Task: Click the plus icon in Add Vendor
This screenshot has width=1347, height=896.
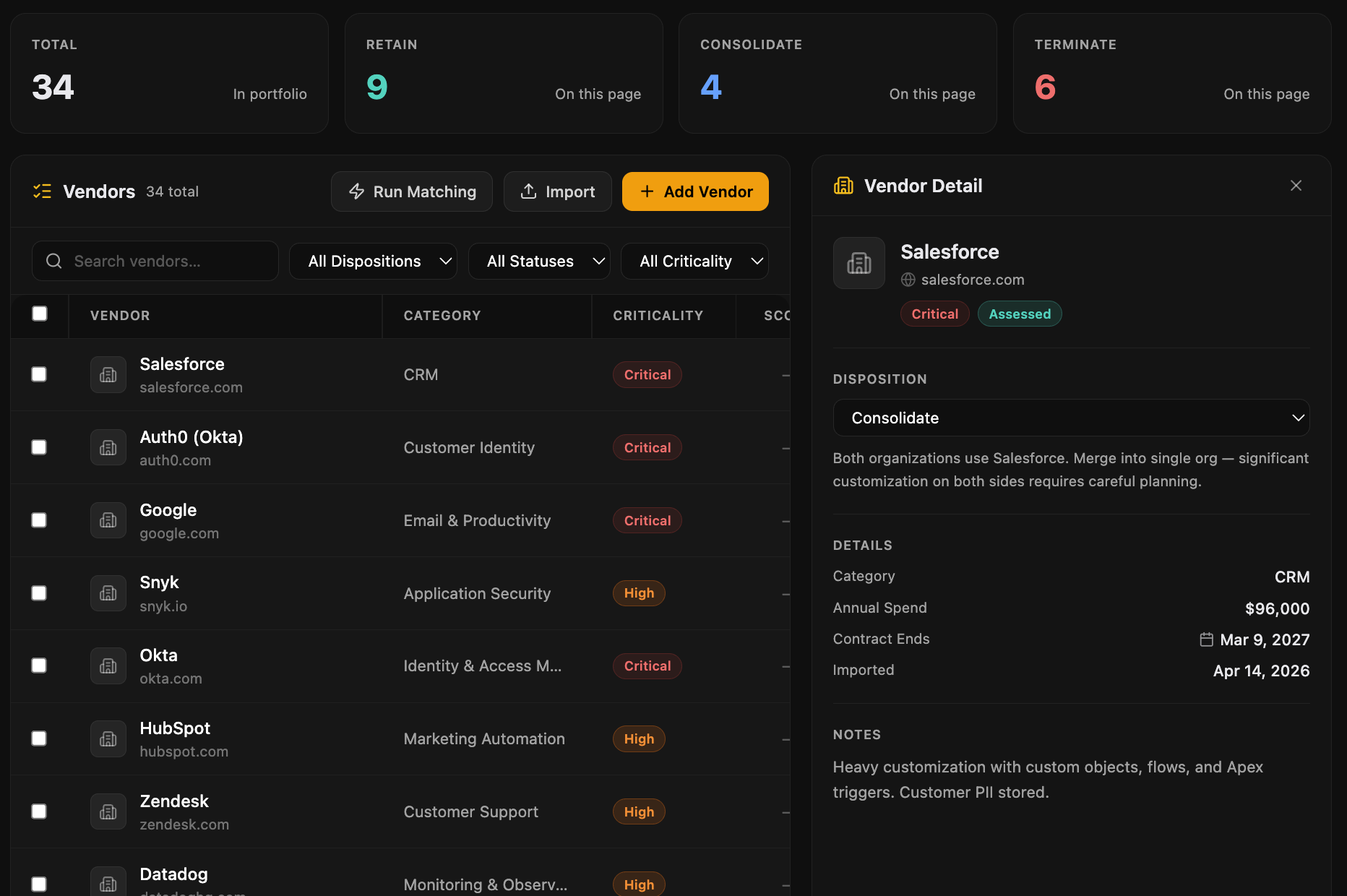Action: pos(647,191)
